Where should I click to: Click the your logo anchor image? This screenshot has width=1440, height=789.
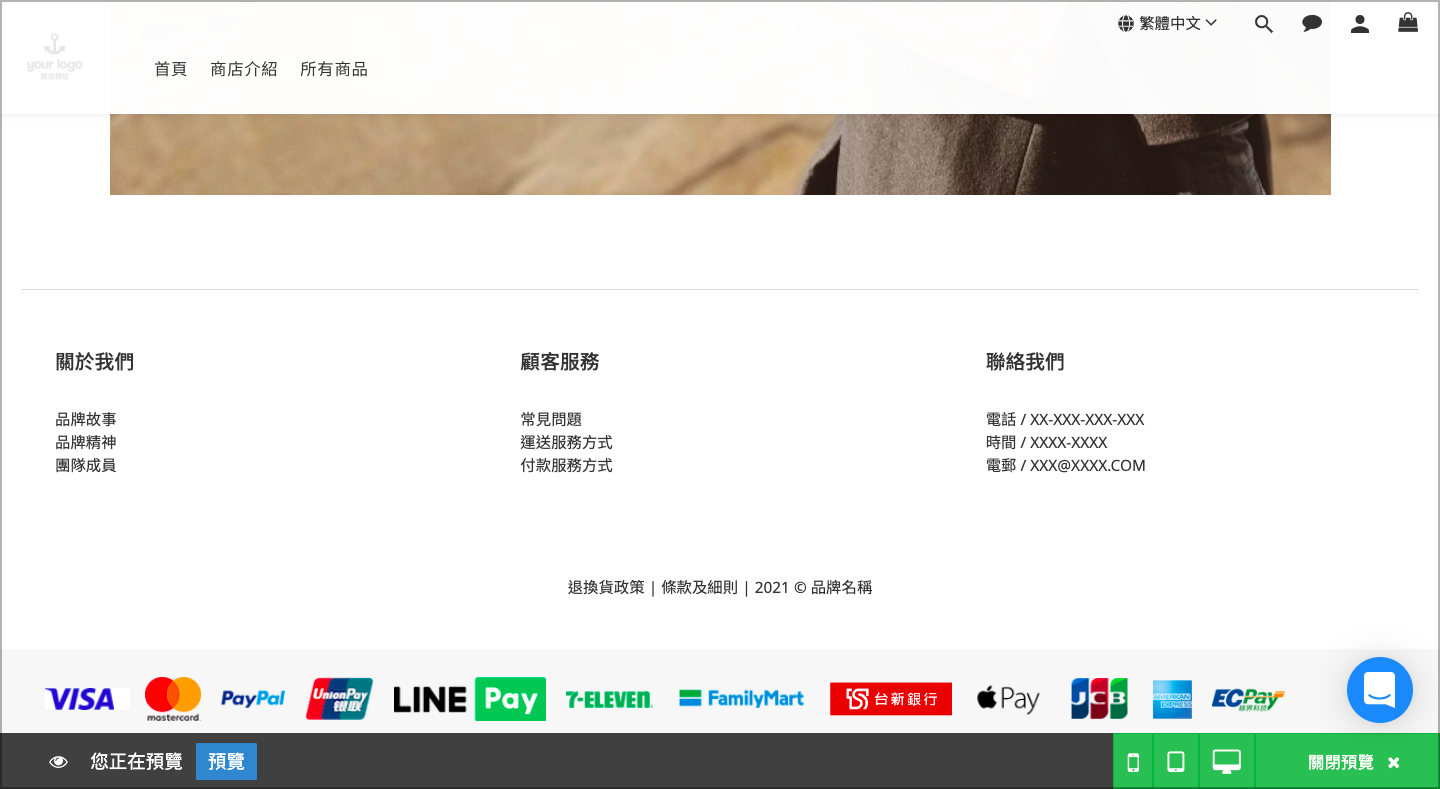click(55, 56)
